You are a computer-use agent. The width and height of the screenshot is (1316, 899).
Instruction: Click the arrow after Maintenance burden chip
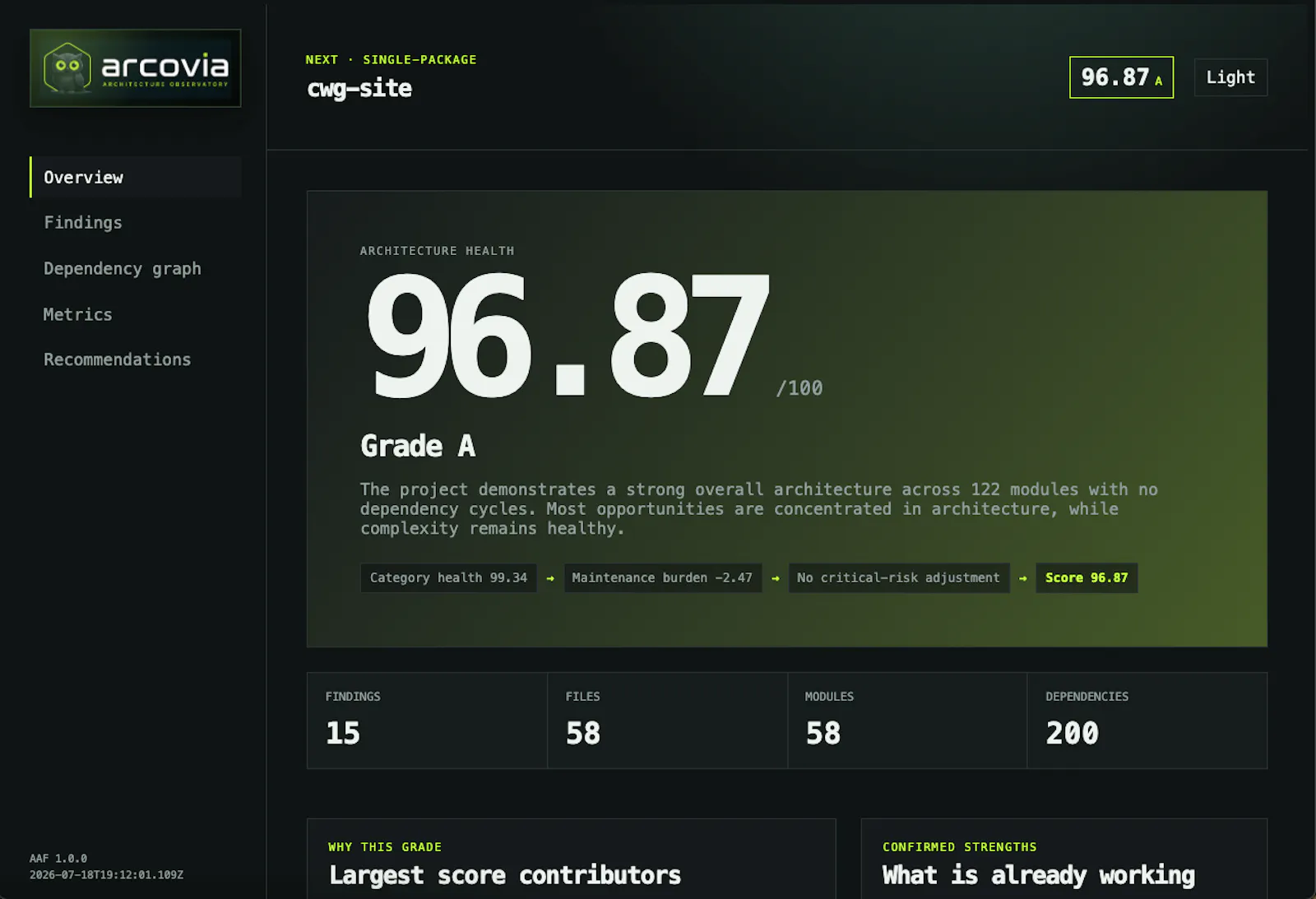[775, 578]
